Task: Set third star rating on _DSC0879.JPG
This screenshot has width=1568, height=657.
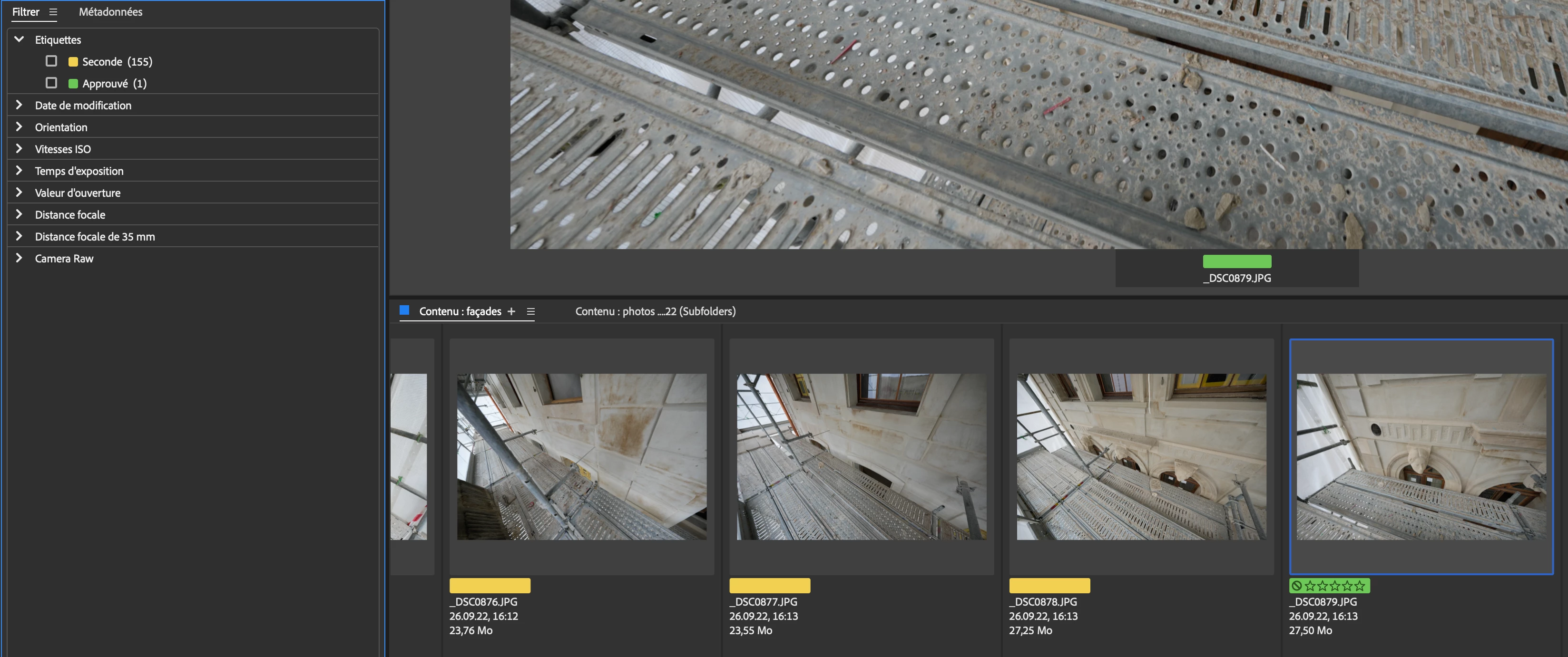Action: (1335, 586)
